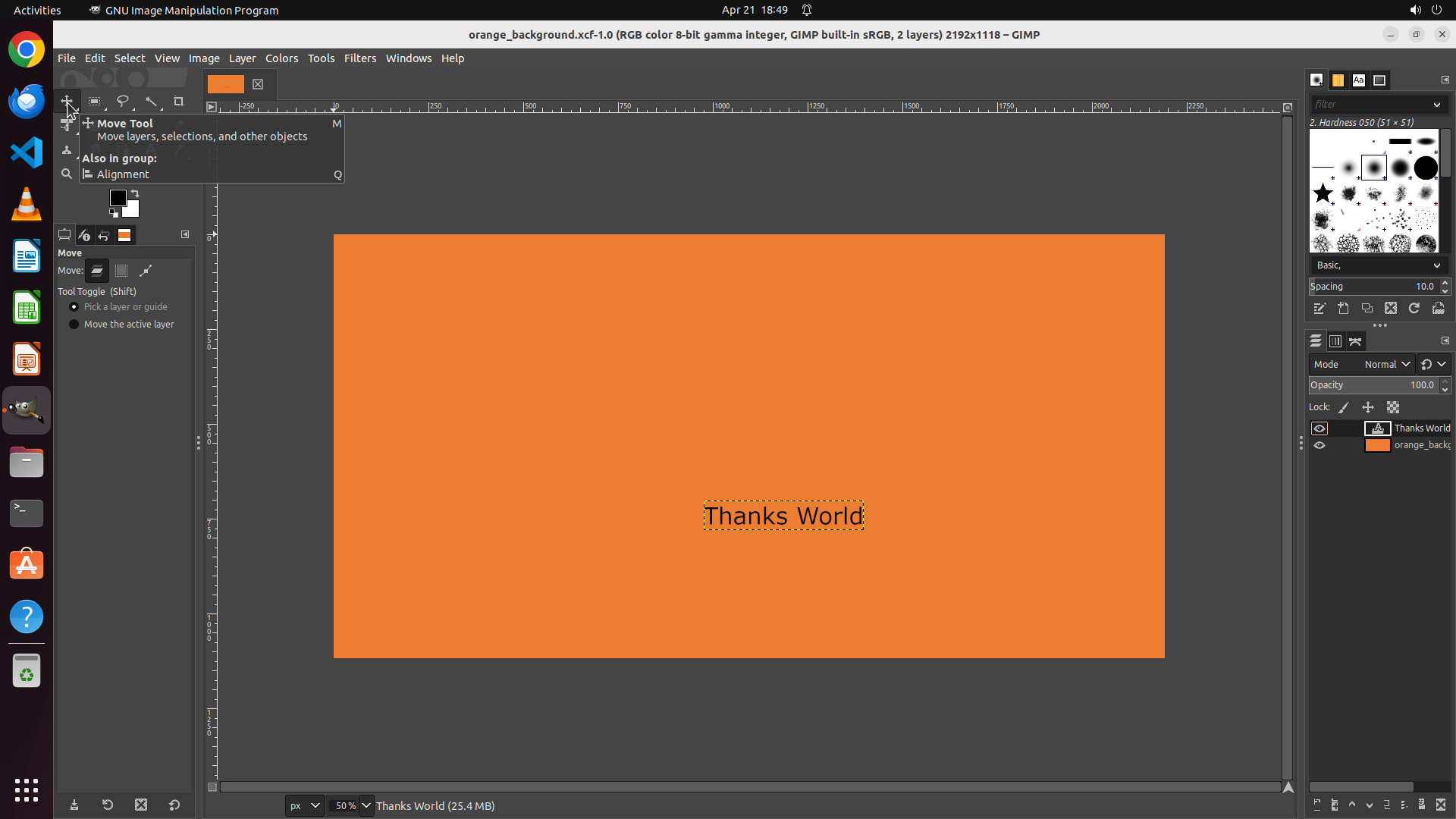Click the lock position and size icon

pyautogui.click(x=1368, y=407)
